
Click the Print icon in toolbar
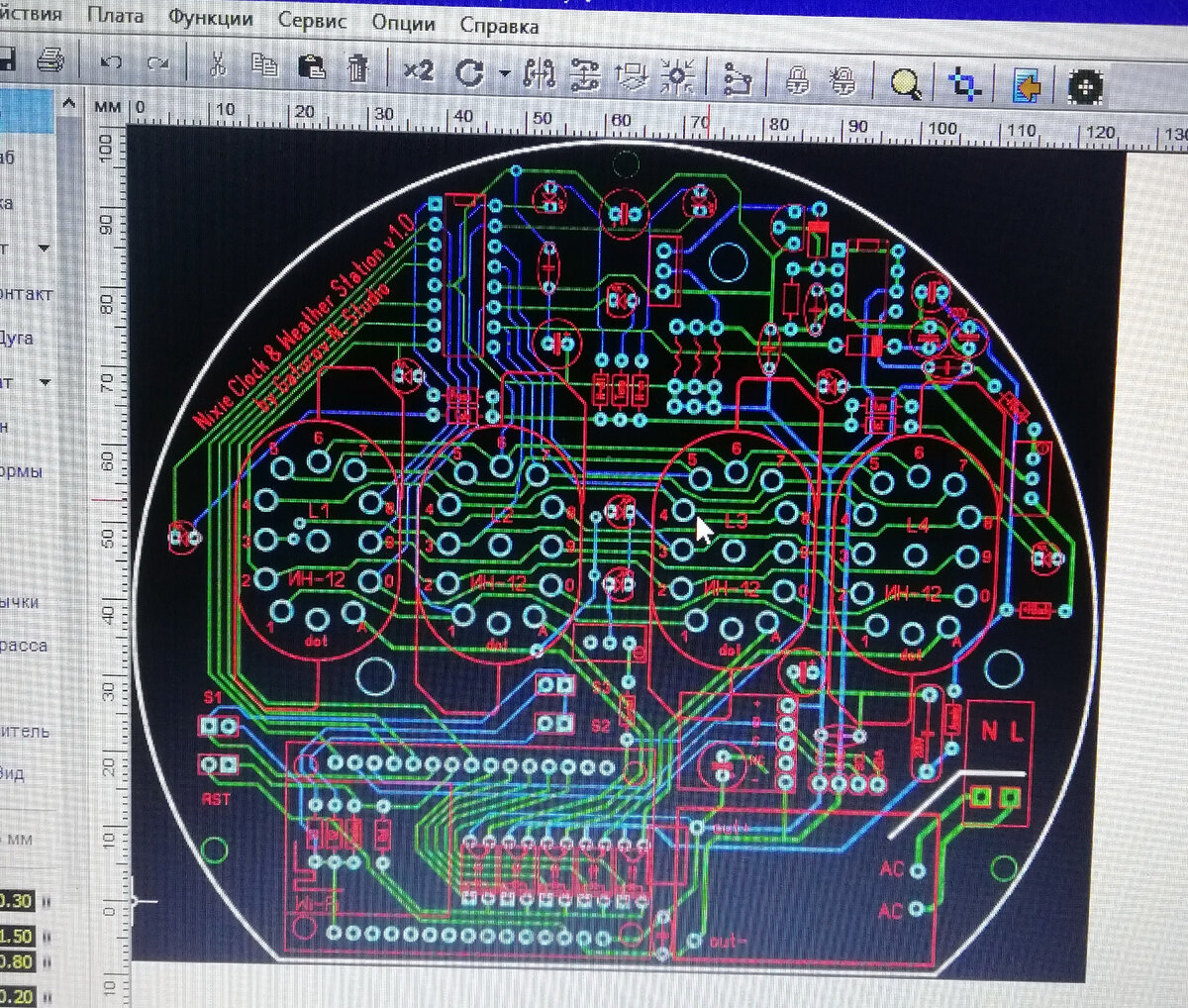tap(49, 61)
